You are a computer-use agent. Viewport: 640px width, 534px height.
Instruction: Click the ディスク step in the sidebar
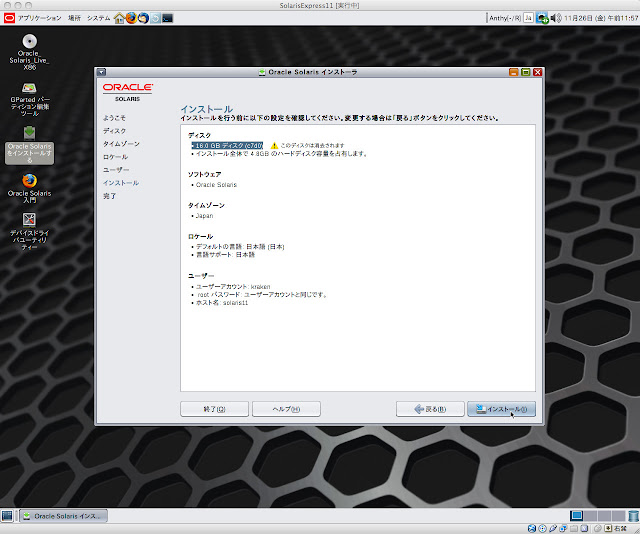114,131
